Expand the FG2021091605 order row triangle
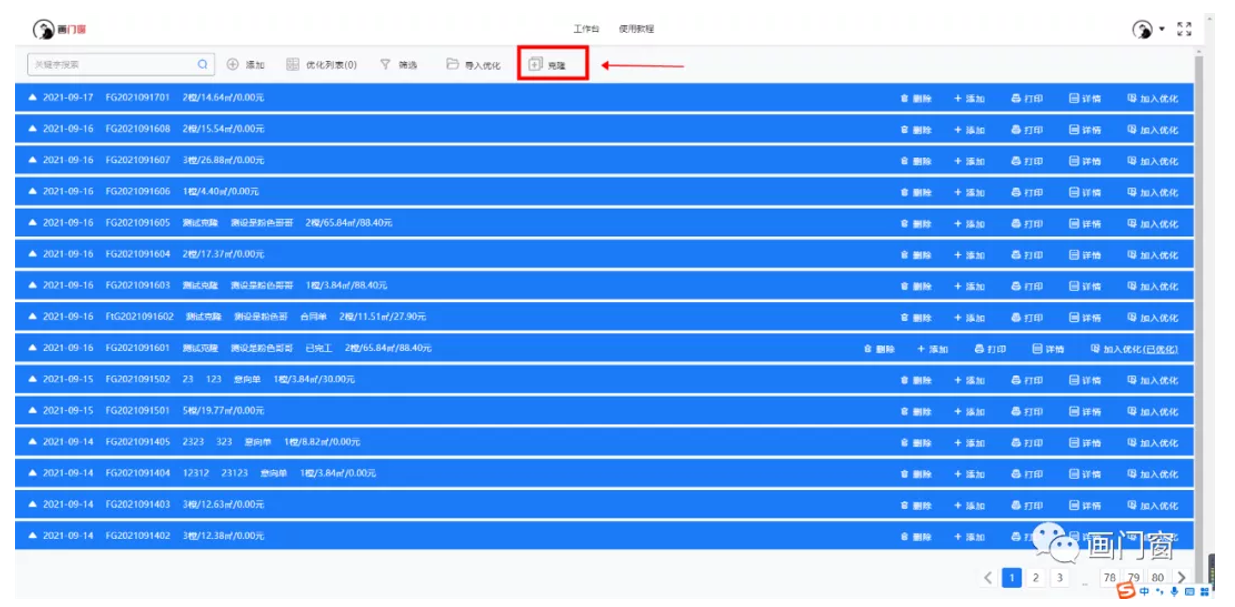 point(32,223)
